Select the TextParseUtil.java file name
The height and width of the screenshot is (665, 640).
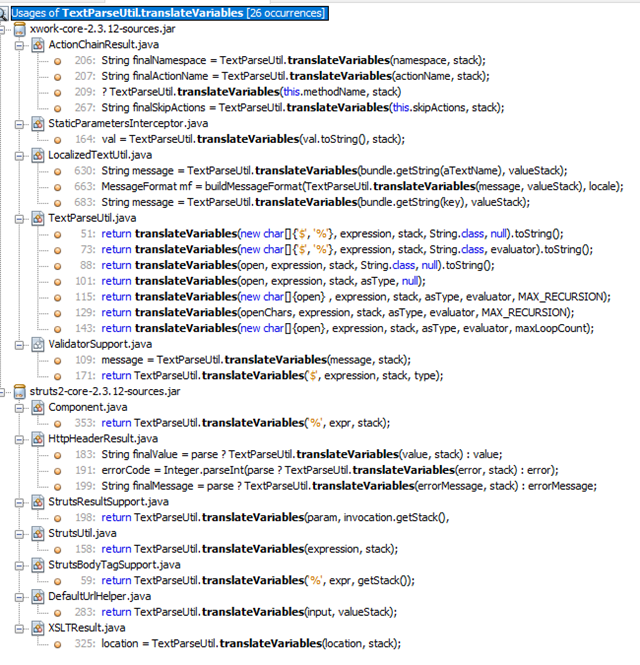[x=92, y=218]
